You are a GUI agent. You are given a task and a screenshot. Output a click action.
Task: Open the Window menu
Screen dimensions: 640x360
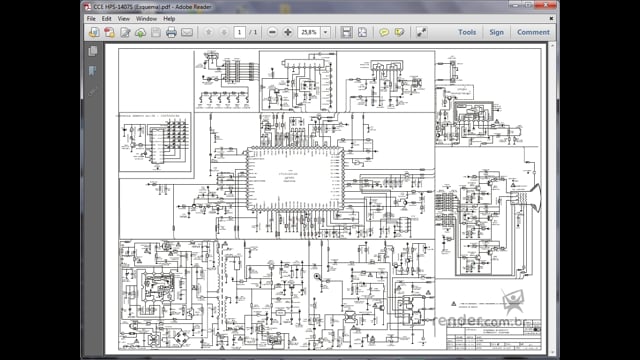coord(146,18)
